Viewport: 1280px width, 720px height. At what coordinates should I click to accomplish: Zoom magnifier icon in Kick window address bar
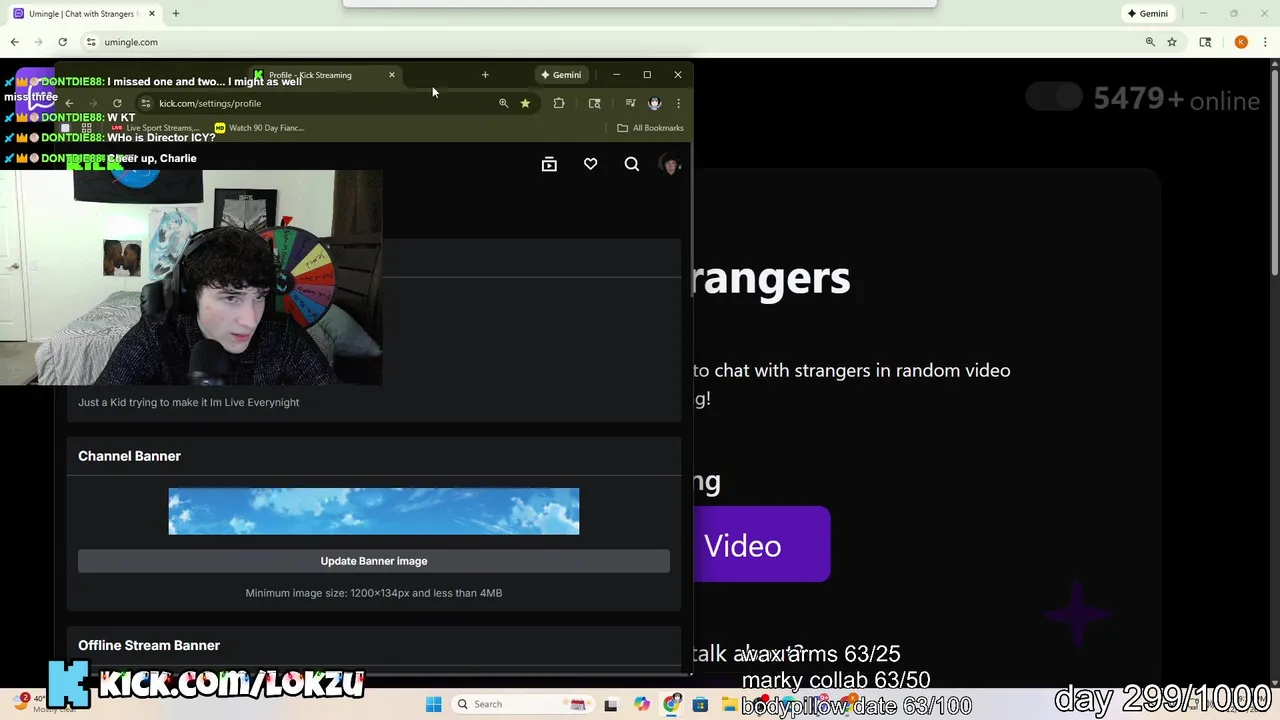[x=503, y=103]
